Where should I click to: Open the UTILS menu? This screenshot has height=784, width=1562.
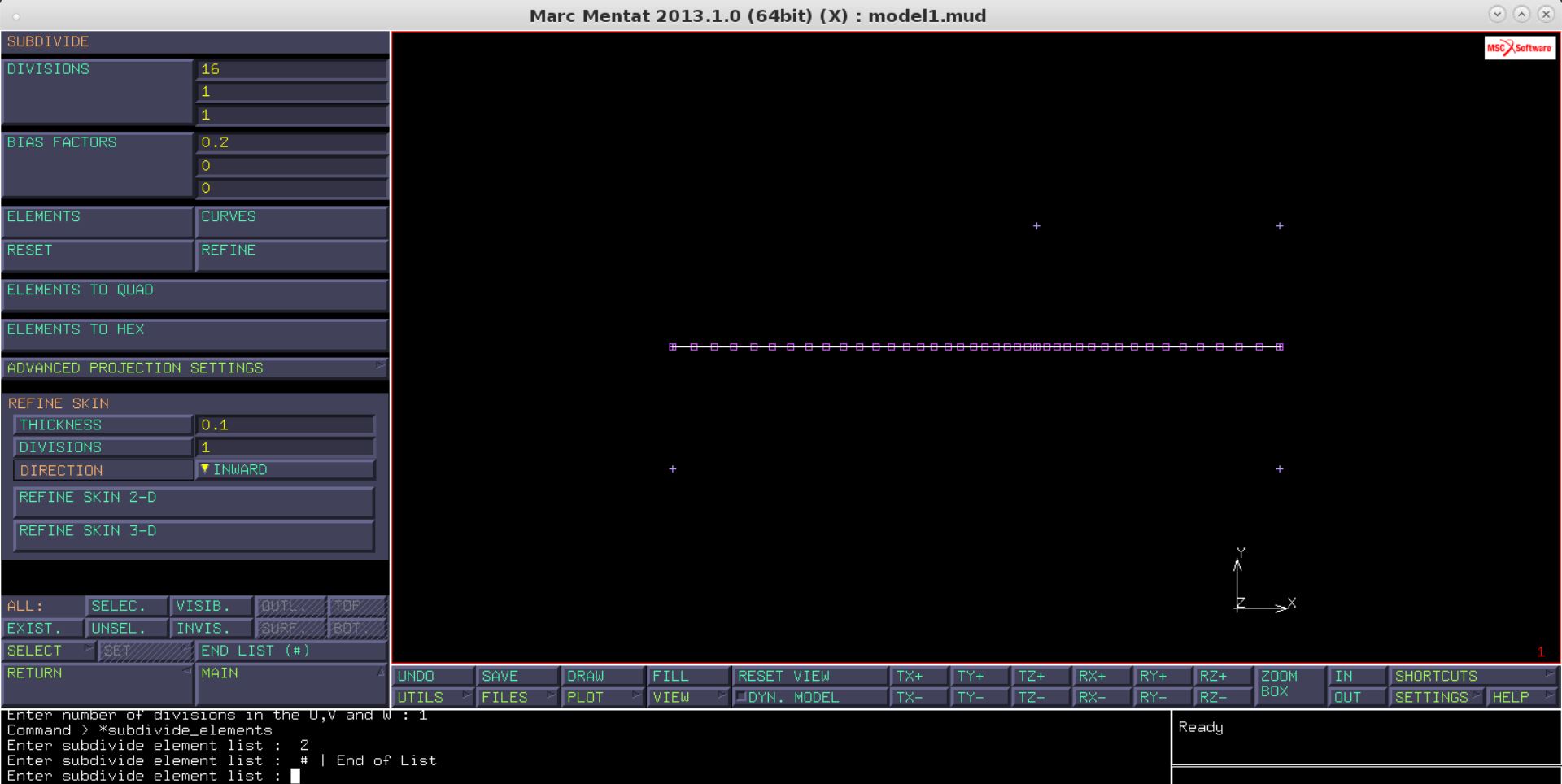[434, 697]
